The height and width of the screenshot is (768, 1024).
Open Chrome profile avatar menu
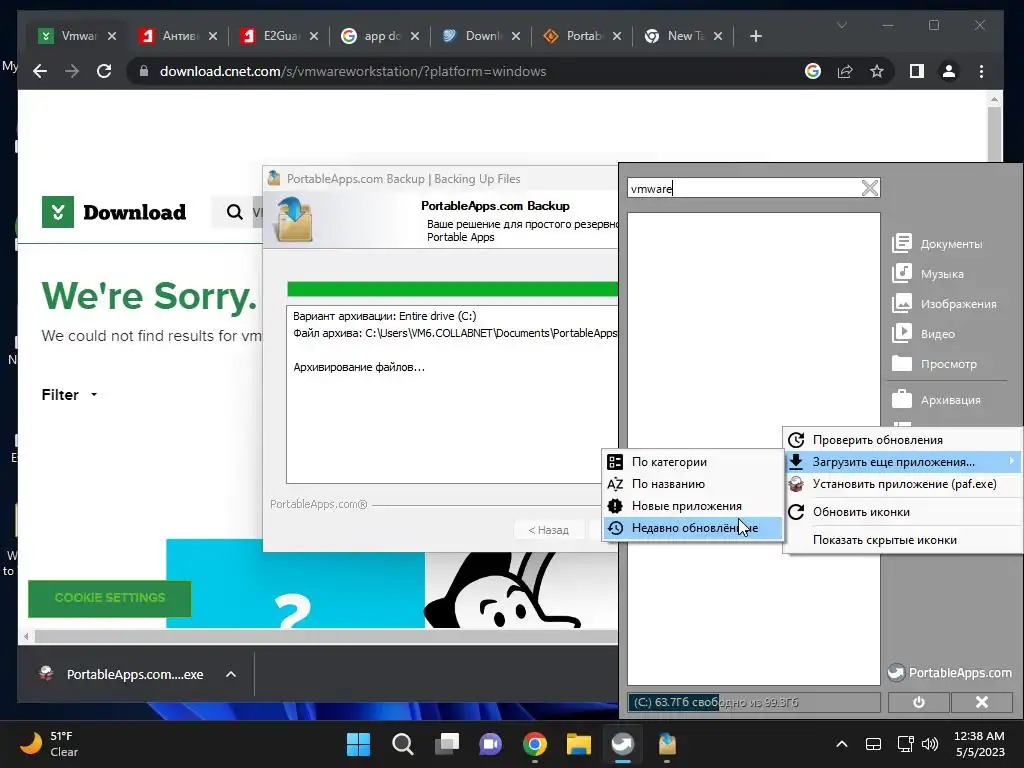click(x=949, y=71)
